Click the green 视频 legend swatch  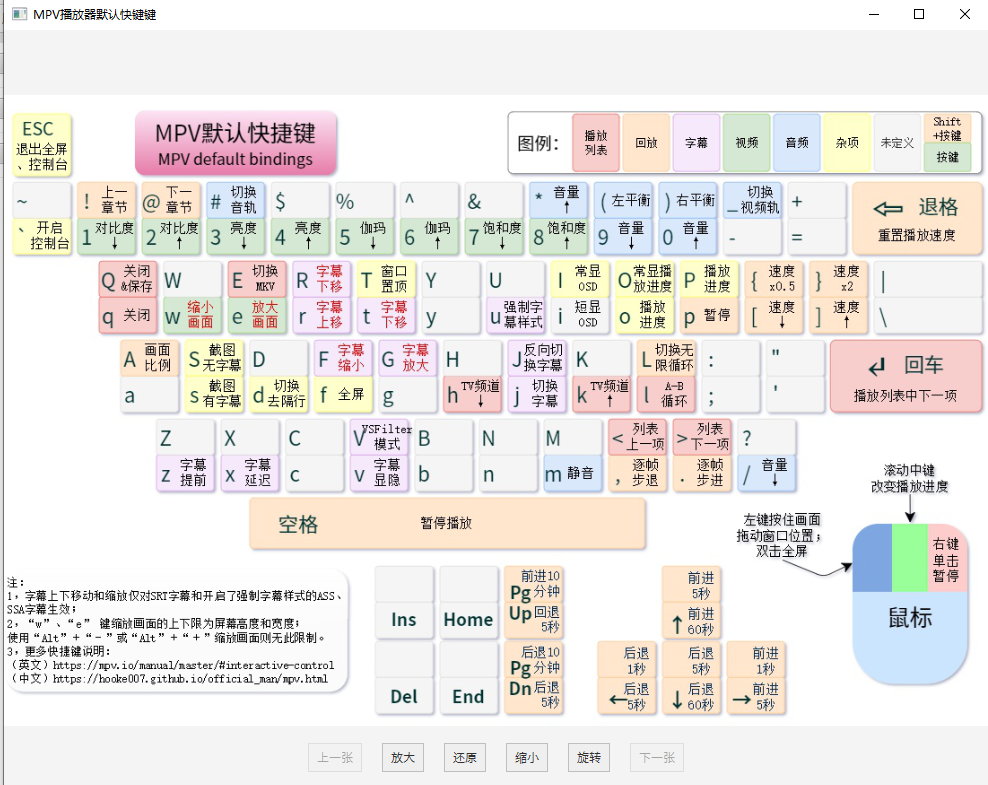point(747,143)
